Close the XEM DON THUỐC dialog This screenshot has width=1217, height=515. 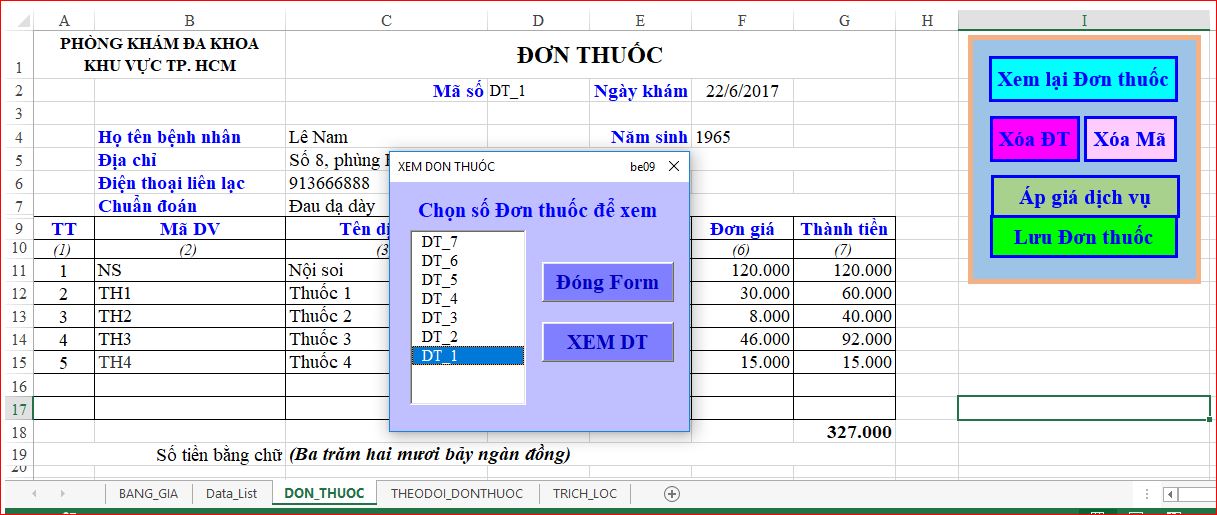(x=673, y=166)
